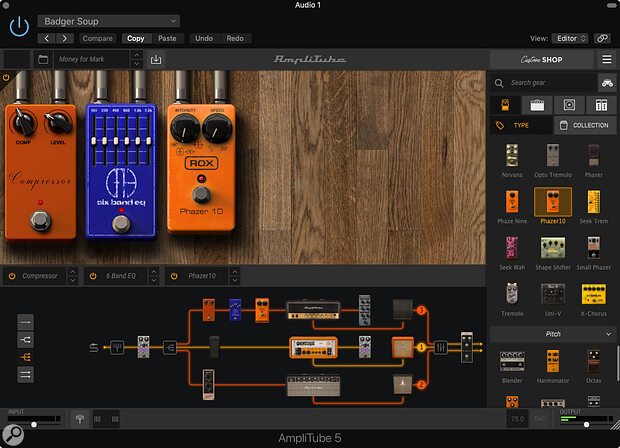620x448 pixels.
Task: Click the OUTPUT level slider handle
Action: point(586,425)
